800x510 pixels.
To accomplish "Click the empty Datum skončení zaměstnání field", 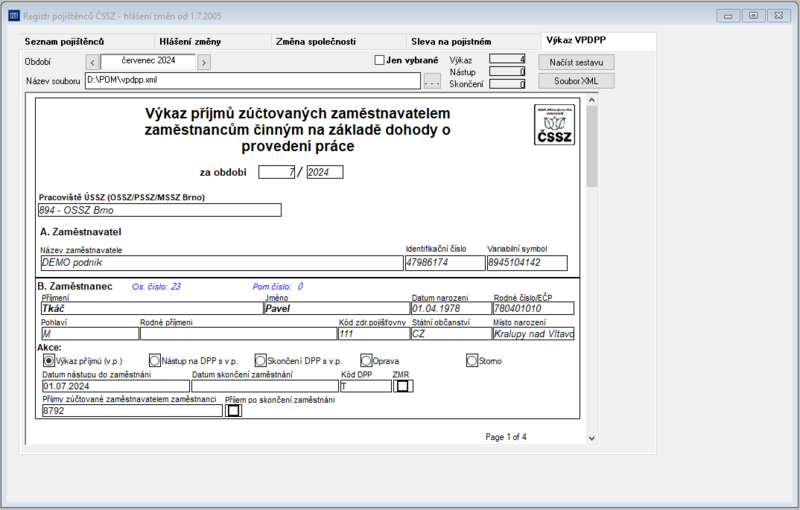I will pos(265,386).
